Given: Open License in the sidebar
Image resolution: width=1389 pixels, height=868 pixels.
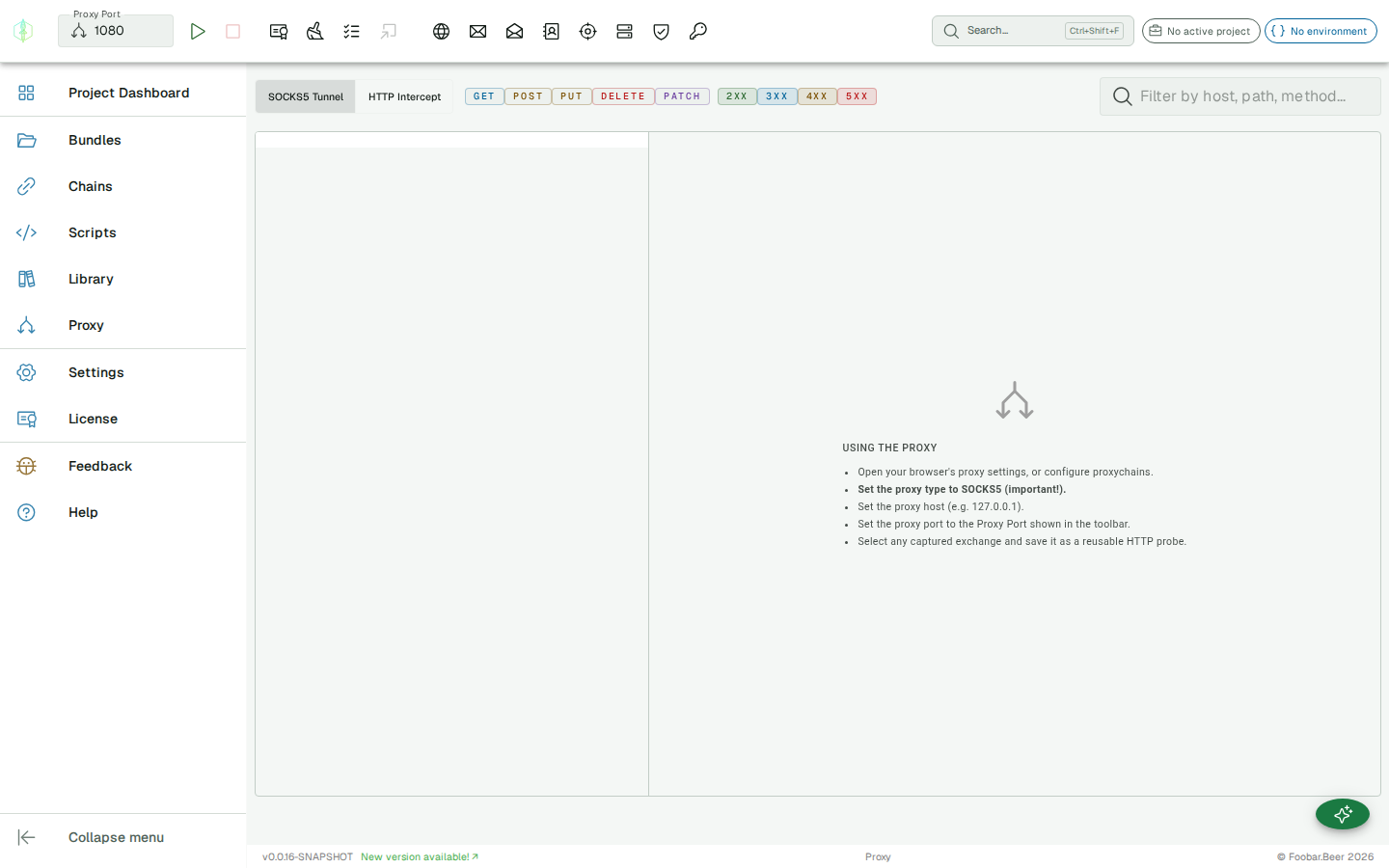Looking at the screenshot, I should (123, 419).
